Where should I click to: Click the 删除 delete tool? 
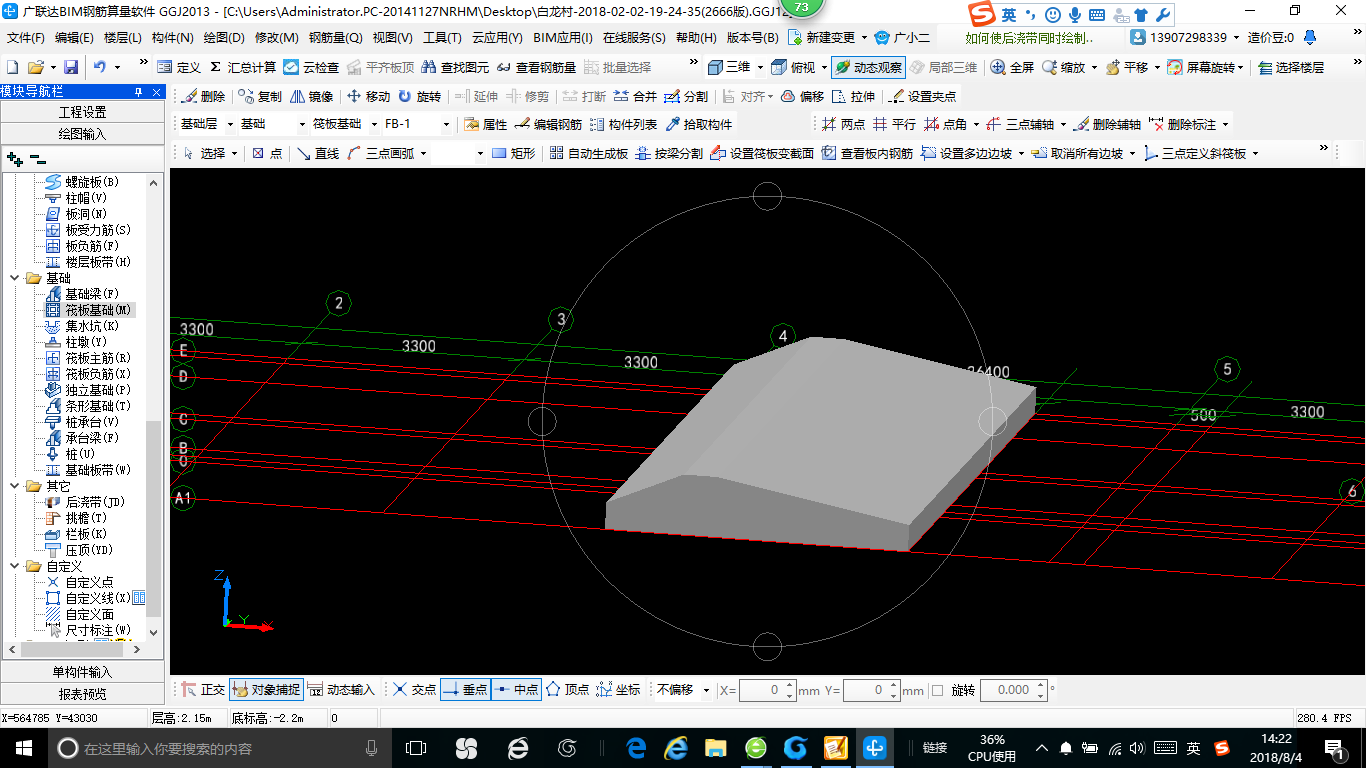pos(204,97)
